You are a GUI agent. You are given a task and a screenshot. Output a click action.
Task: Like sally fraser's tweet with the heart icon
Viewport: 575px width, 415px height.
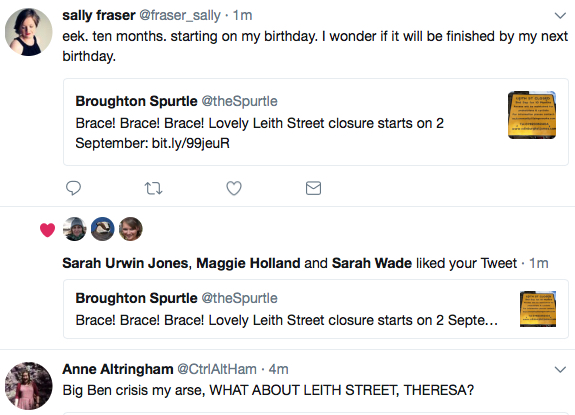point(234,188)
